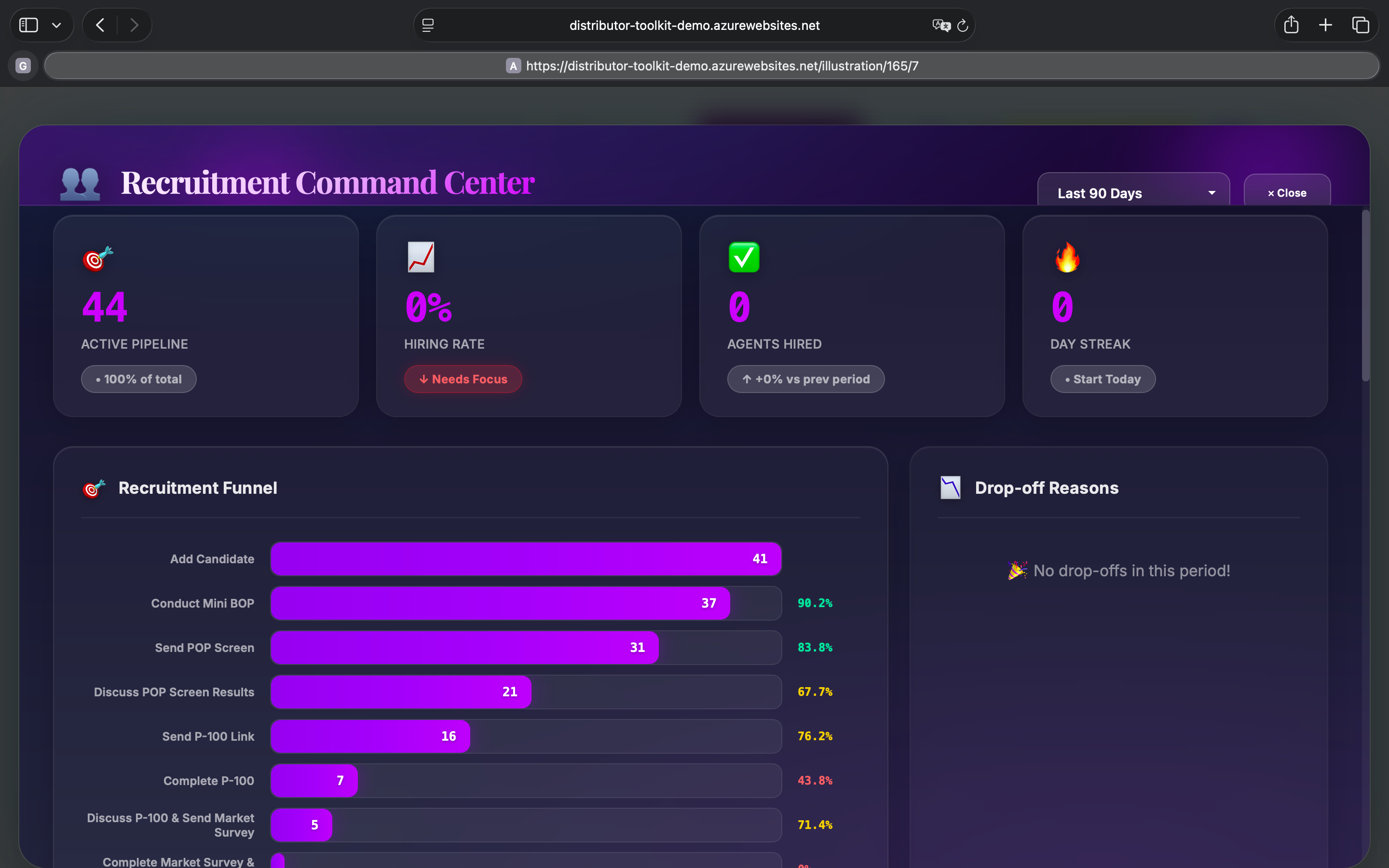Close the Recruitment Command Center panel
The image size is (1389, 868).
(x=1287, y=193)
